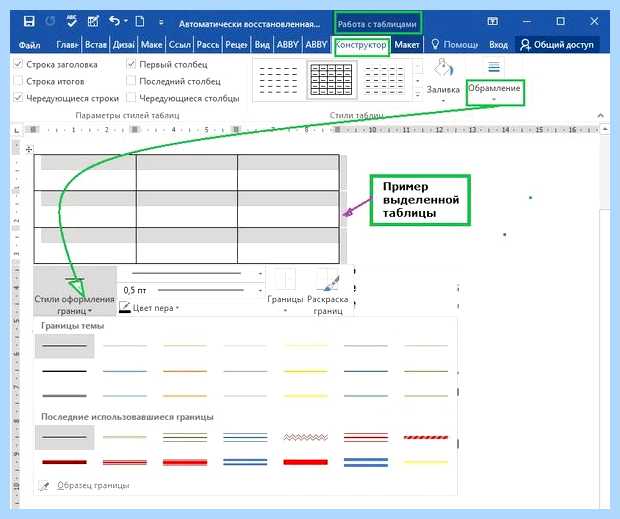
Task: Select the gray thick theme border in third row
Action: pos(64,396)
